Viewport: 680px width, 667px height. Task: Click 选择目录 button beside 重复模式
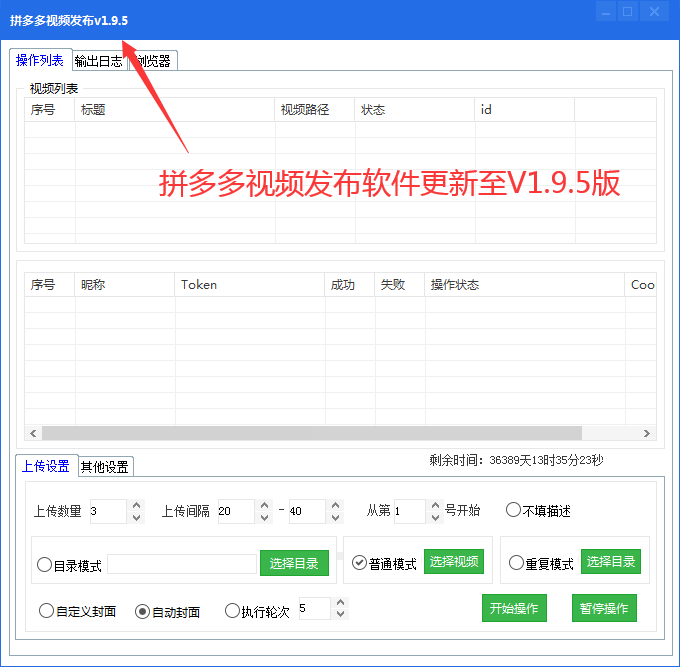611,562
